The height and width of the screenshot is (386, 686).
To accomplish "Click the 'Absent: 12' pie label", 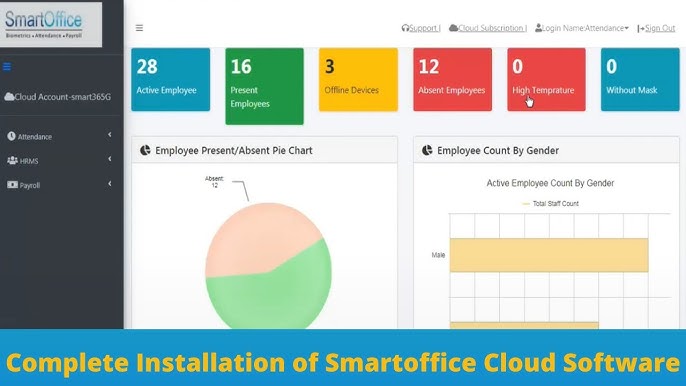I will 214,182.
